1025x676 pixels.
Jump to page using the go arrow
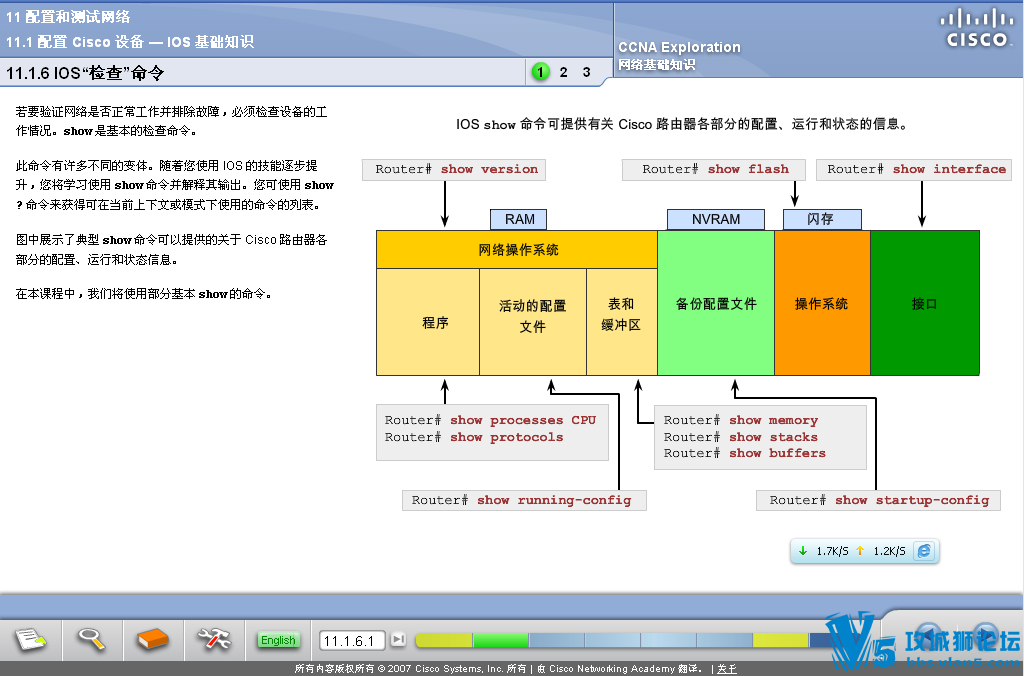[398, 639]
